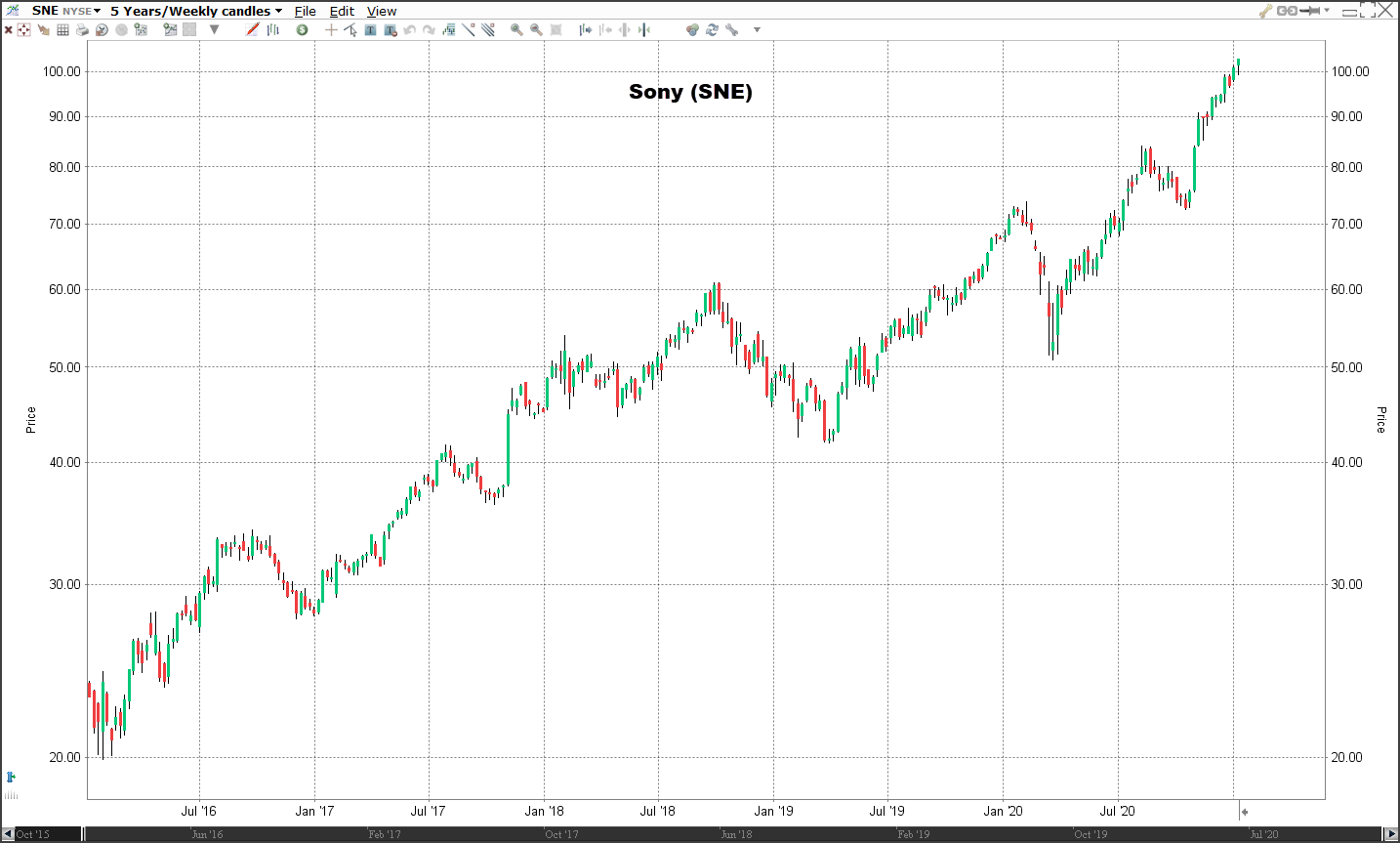
Task: Open the pushpin dropdown arrow in the title bar
Action: click(1327, 11)
